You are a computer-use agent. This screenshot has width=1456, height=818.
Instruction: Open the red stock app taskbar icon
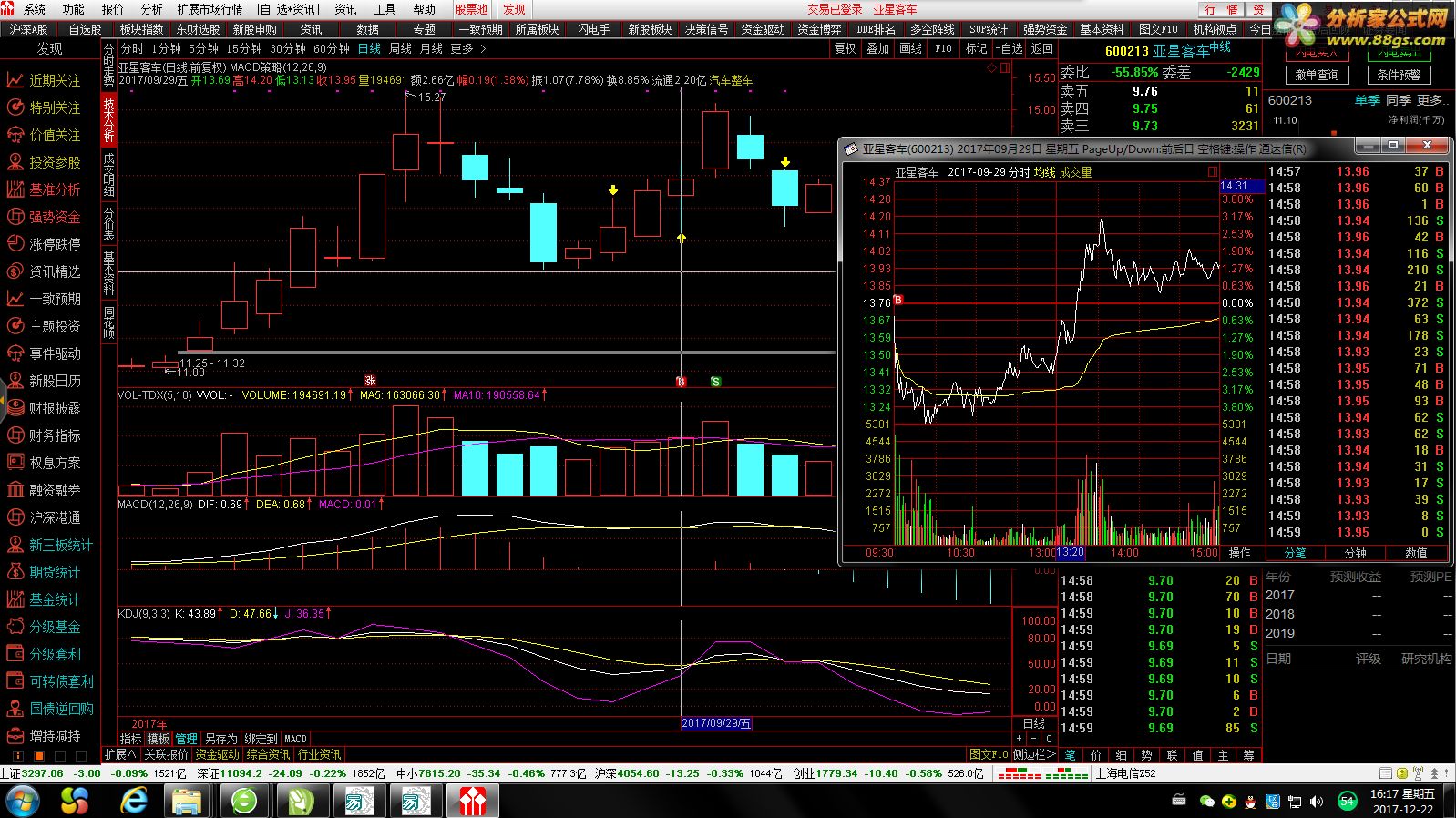point(472,801)
